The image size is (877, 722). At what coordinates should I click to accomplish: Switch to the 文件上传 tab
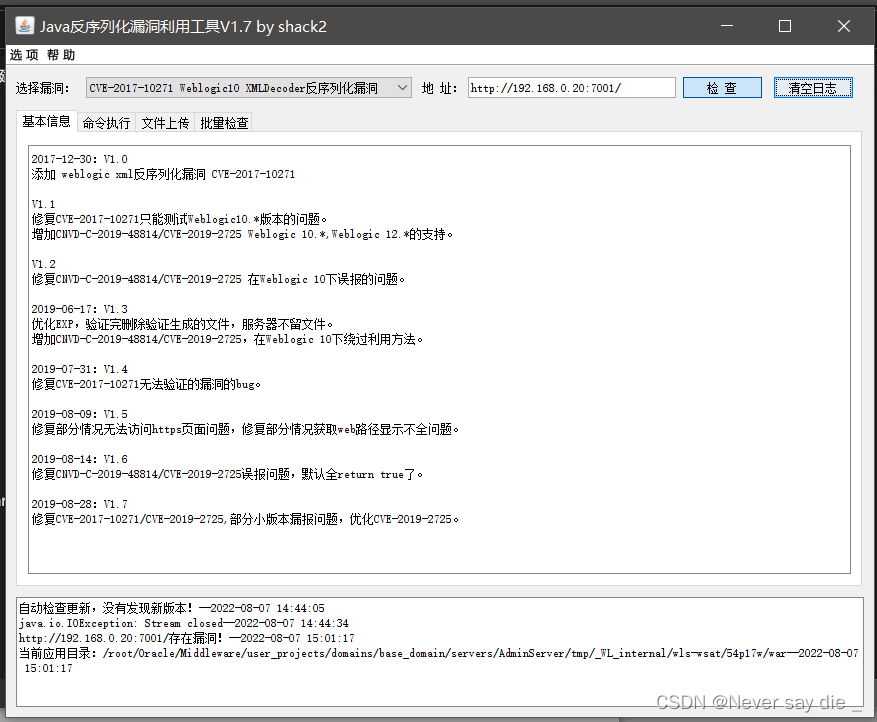pyautogui.click(x=165, y=122)
